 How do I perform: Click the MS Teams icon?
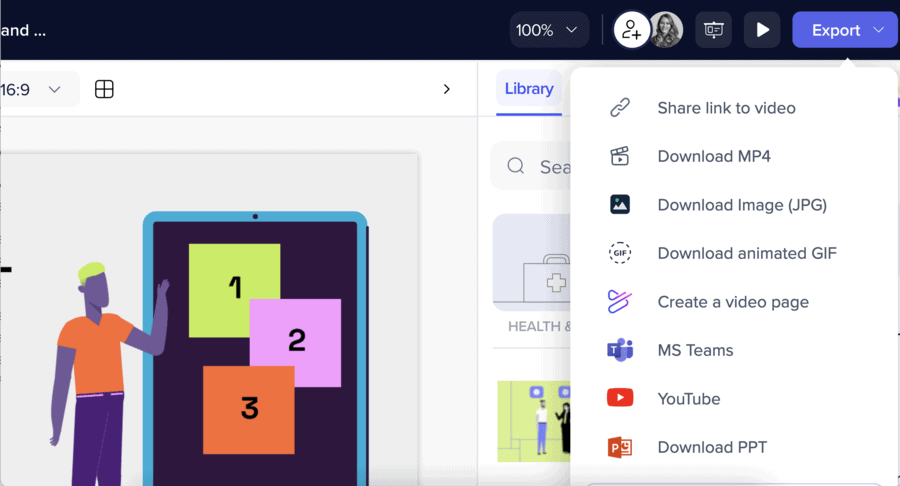coord(620,350)
